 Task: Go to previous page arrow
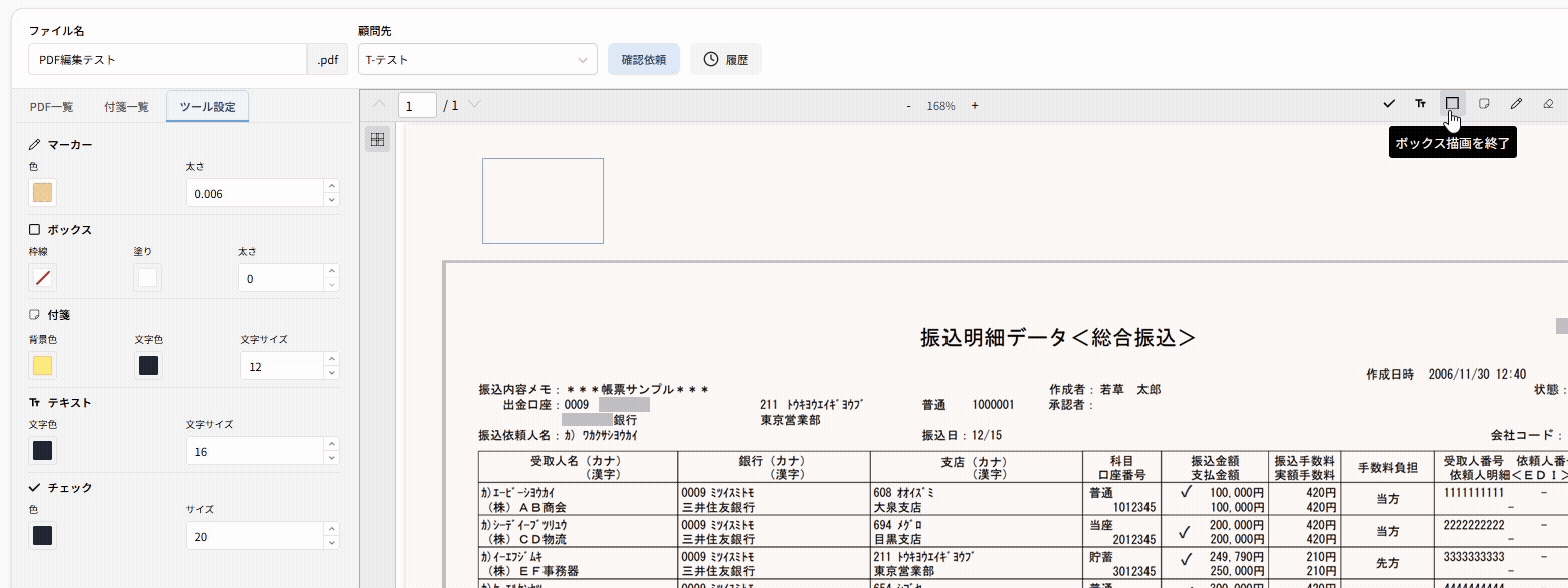pos(378,105)
